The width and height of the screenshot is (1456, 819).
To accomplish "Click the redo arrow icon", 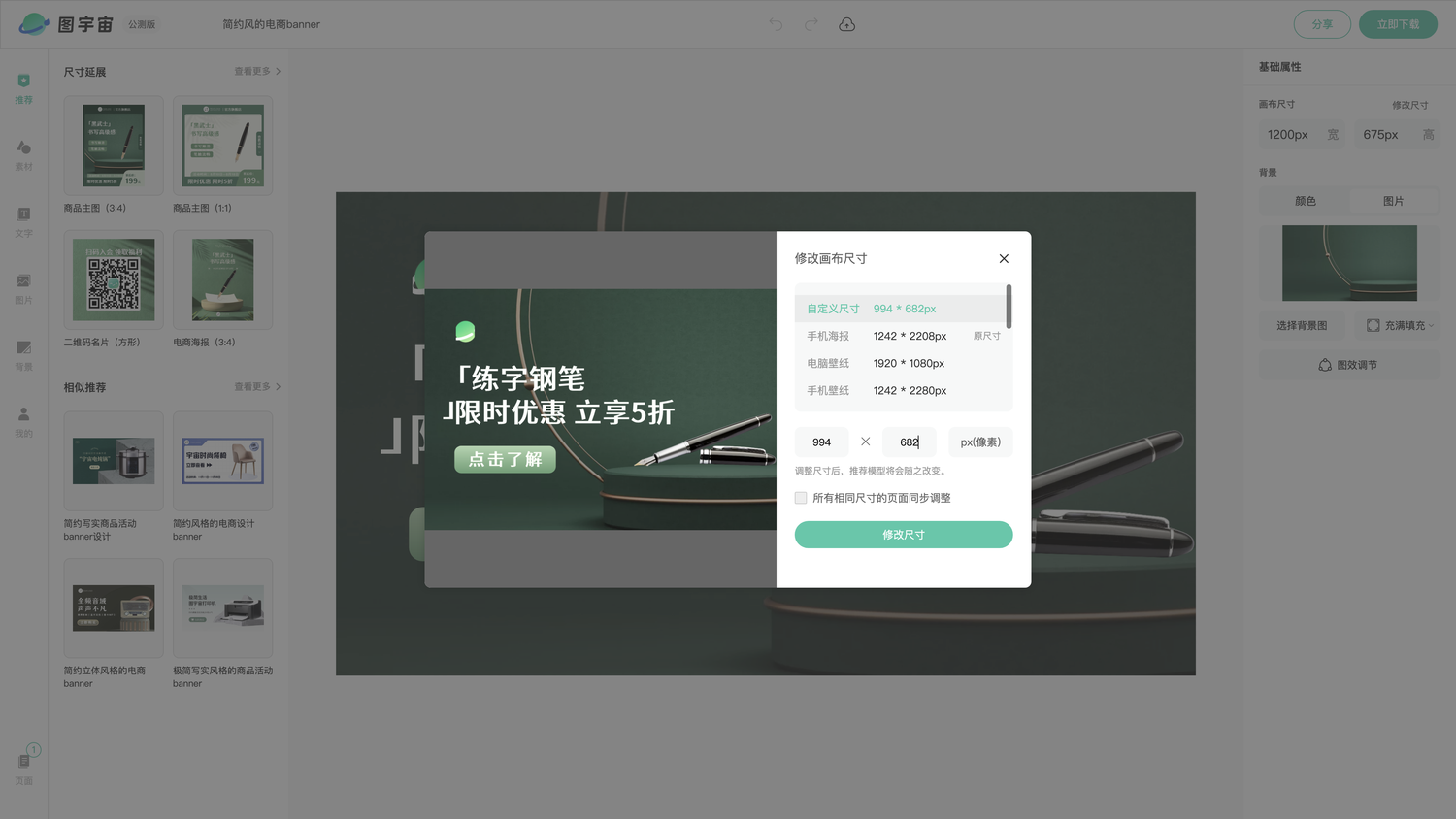I will pyautogui.click(x=811, y=24).
